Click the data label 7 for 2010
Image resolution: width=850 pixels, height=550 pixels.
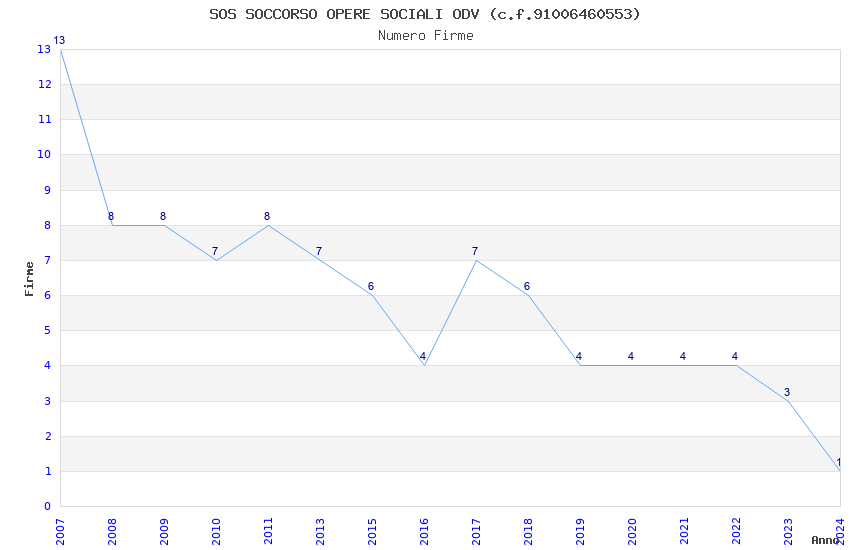(x=215, y=251)
